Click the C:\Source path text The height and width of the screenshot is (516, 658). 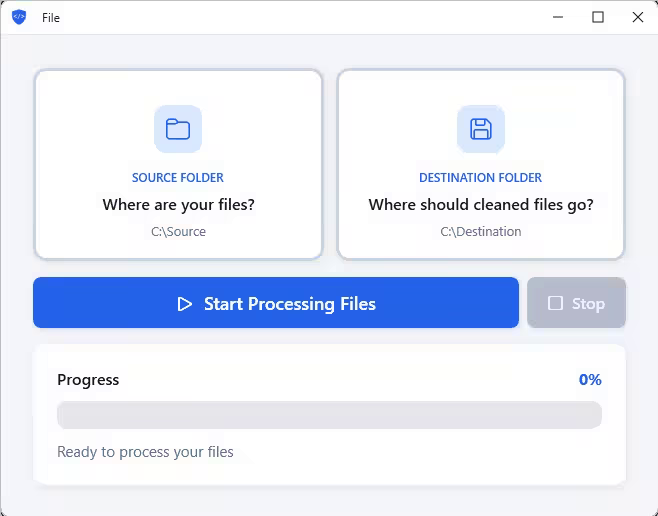click(178, 232)
